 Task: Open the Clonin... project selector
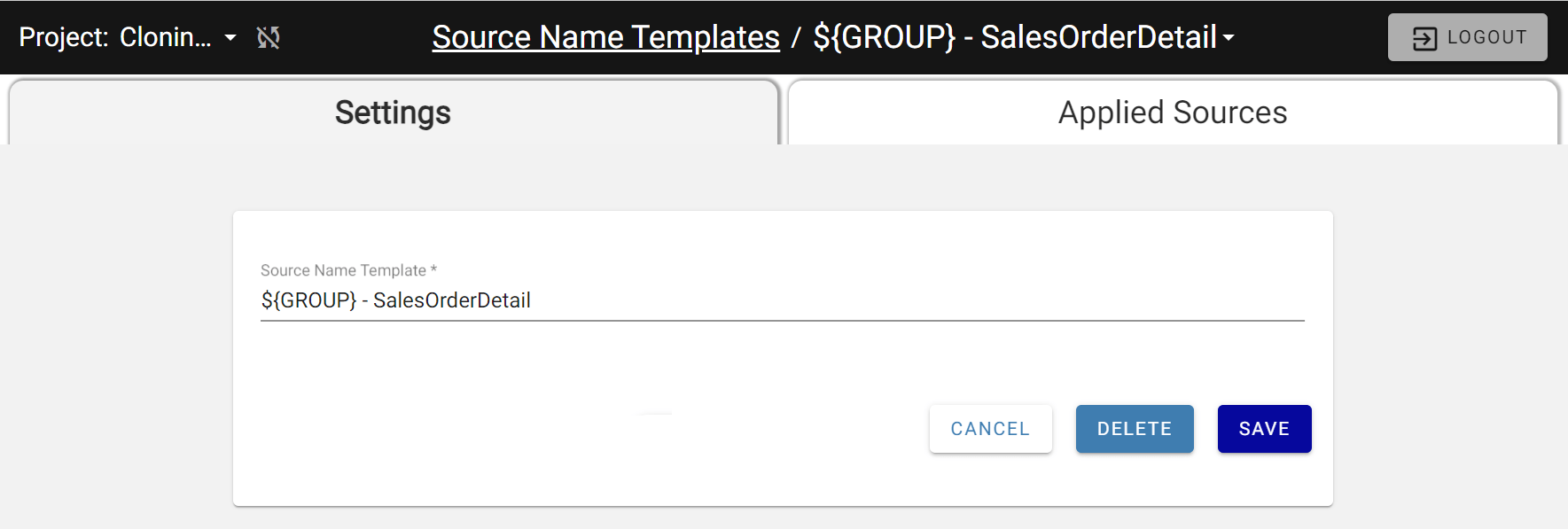pos(166,37)
